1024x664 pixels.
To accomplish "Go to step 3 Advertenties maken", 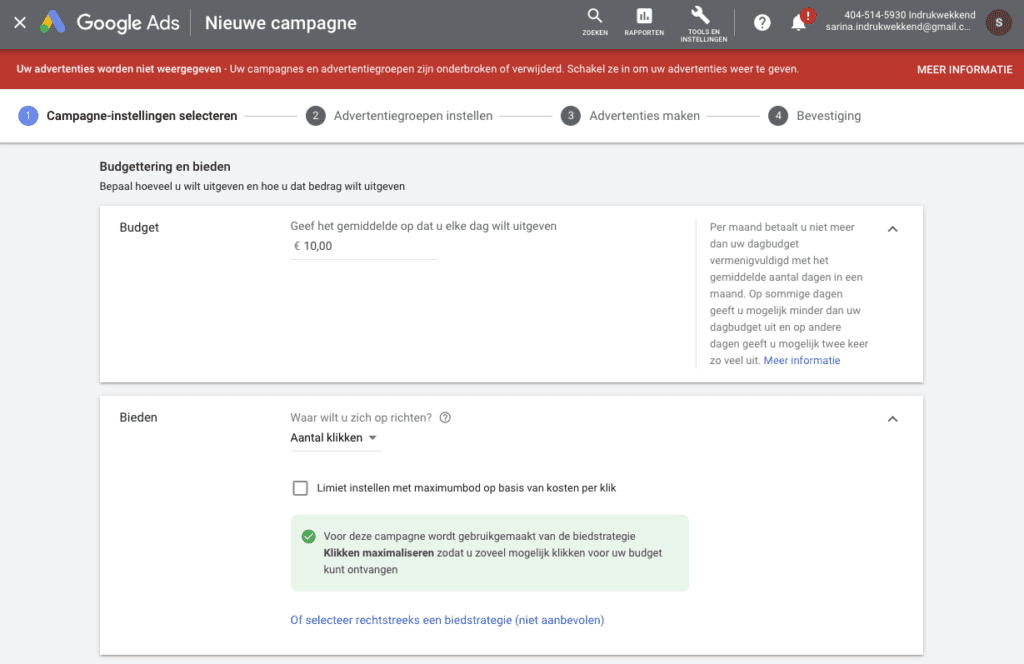I will click(631, 116).
